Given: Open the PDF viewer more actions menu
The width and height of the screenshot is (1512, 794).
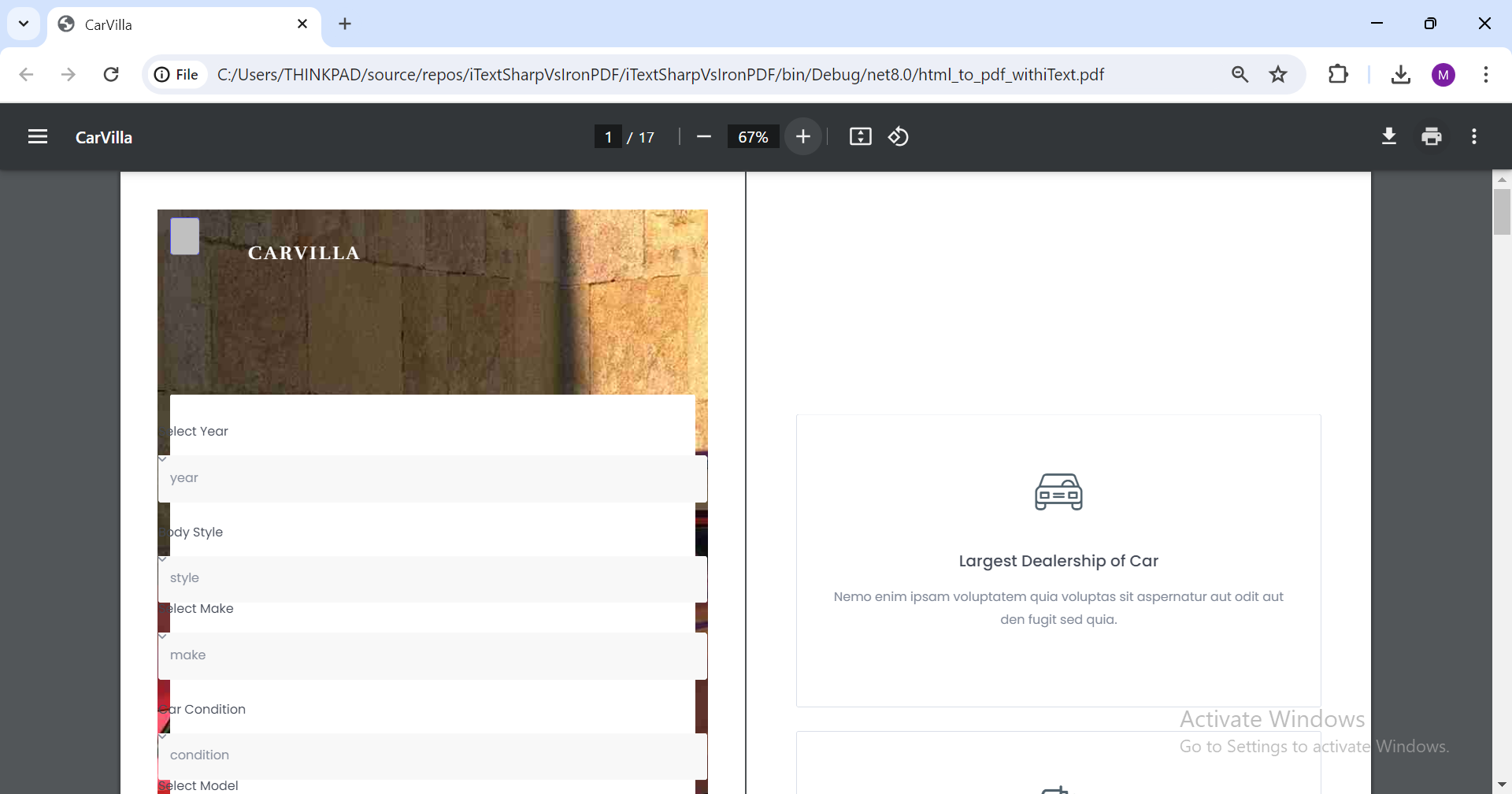Looking at the screenshot, I should pyautogui.click(x=1474, y=137).
